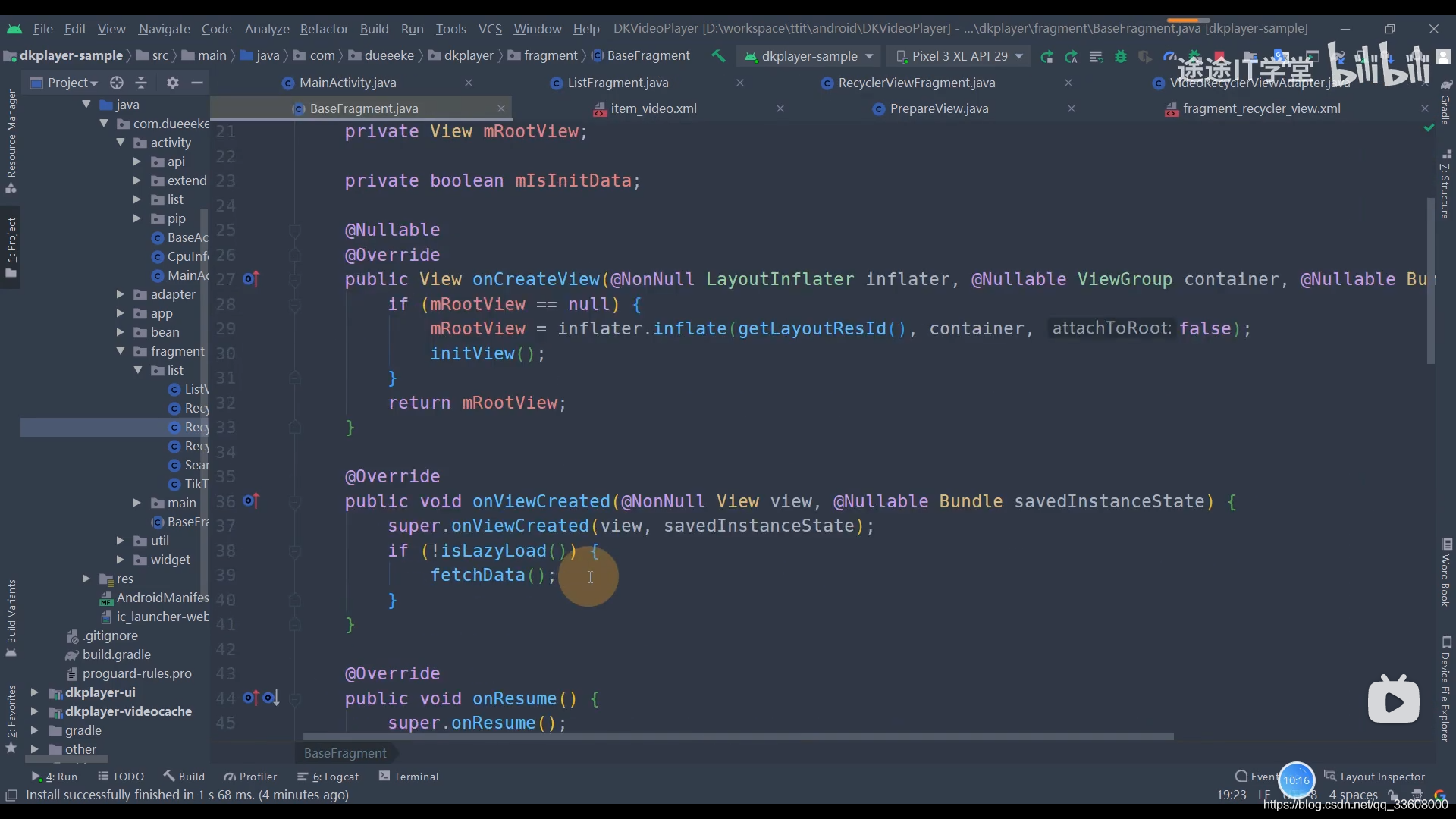Viewport: 1456px width, 819px height.
Task: Expand the res folder node
Action: coord(86,579)
